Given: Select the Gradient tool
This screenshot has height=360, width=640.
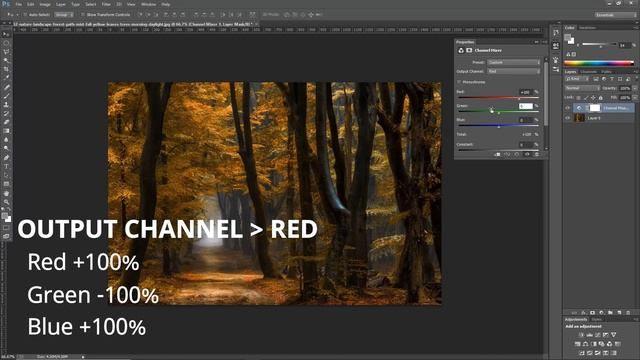Looking at the screenshot, I should point(6,131).
